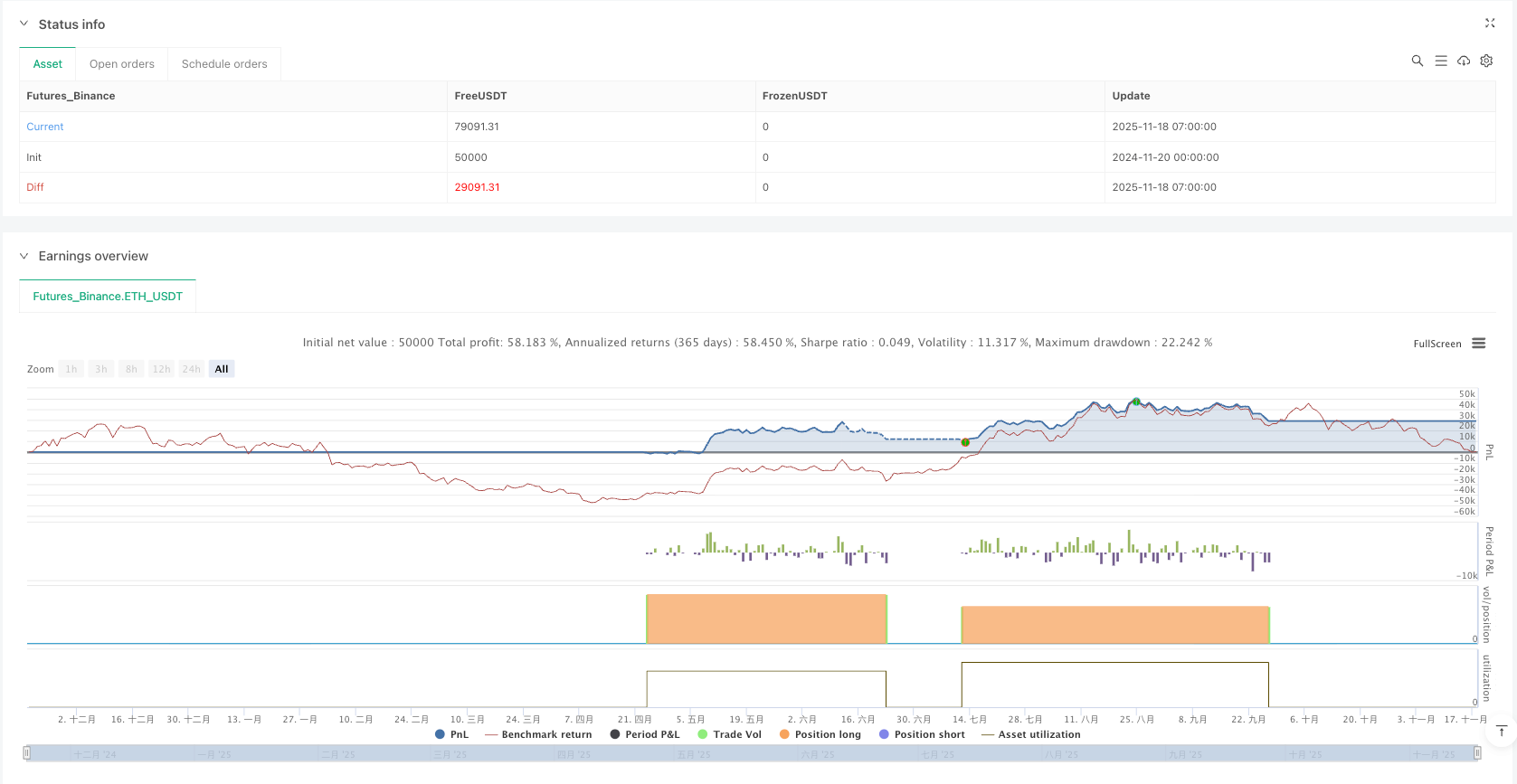Select the Futures_Binance.ETH_USDT tab
Screen dimensions: 1517x784
tap(108, 297)
